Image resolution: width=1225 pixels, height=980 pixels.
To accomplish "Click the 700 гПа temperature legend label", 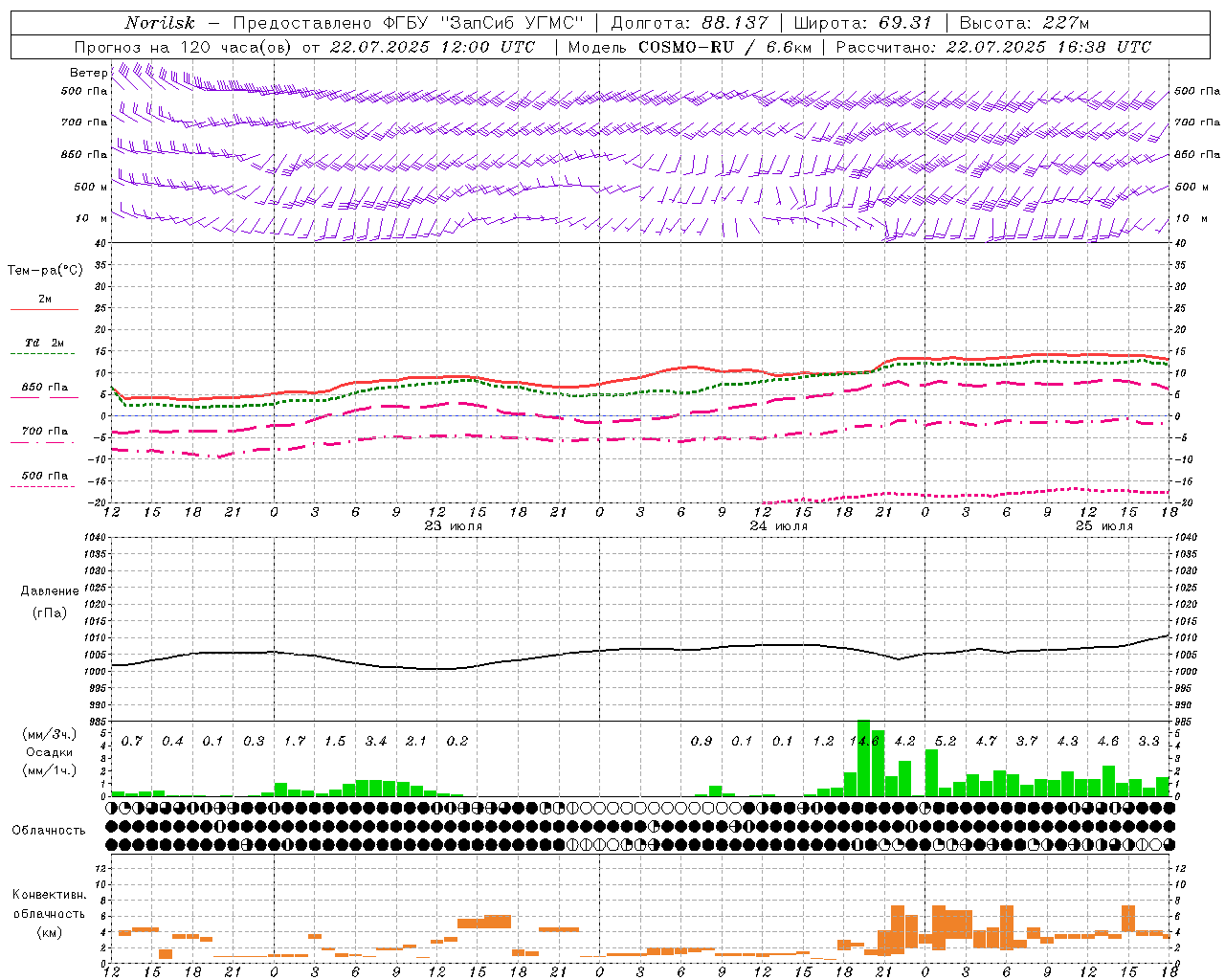I will (44, 432).
